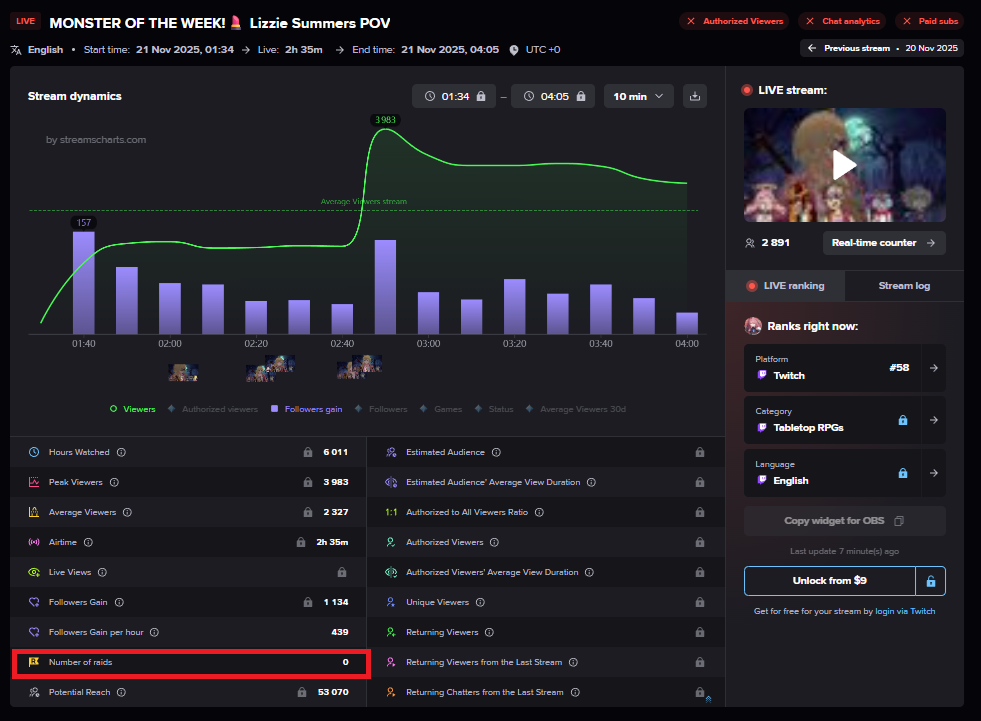Image resolution: width=981 pixels, height=721 pixels.
Task: Click the game thumbnail below 02:20
Action: (270, 369)
